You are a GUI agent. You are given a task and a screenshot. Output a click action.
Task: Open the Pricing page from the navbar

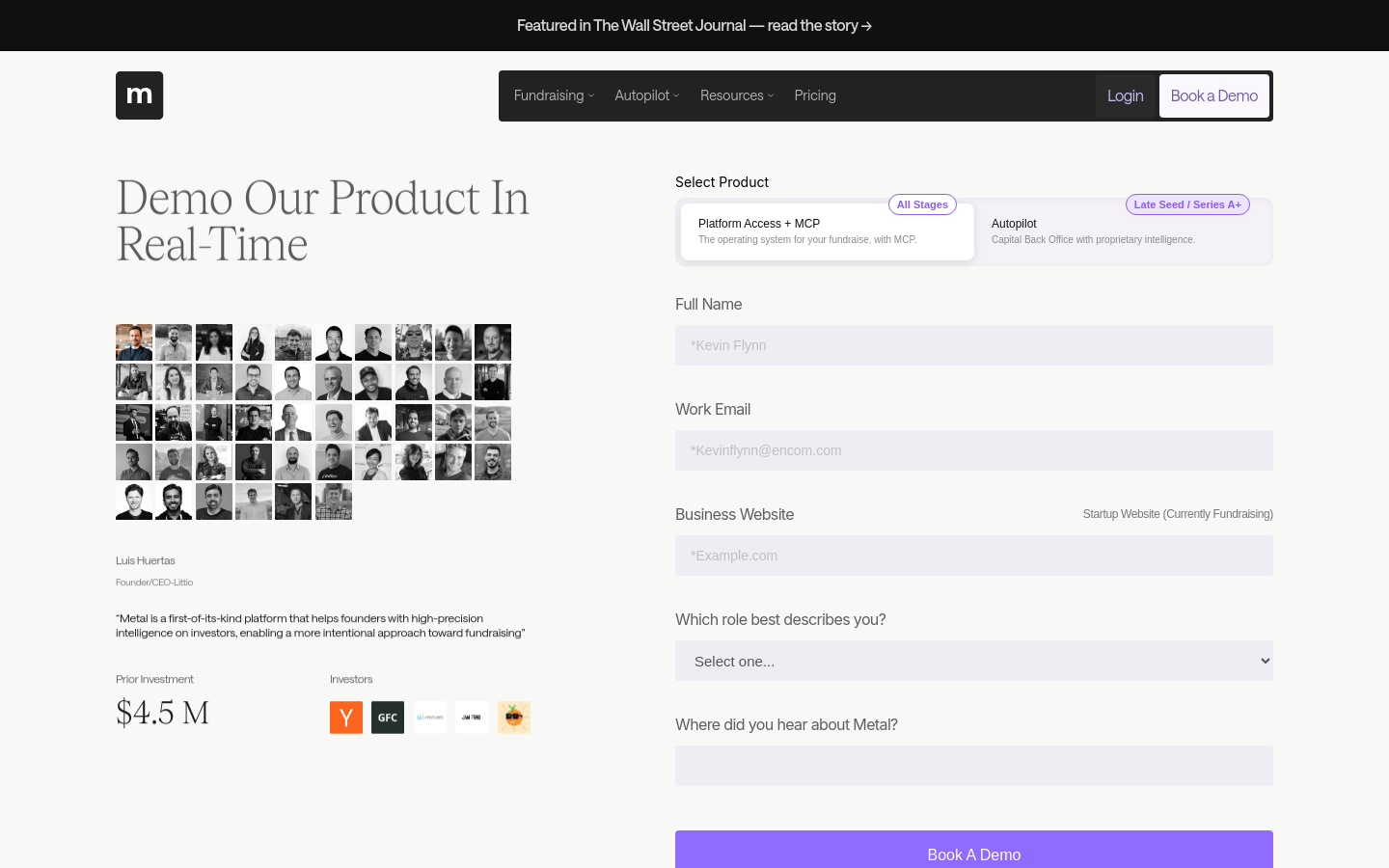815,95
